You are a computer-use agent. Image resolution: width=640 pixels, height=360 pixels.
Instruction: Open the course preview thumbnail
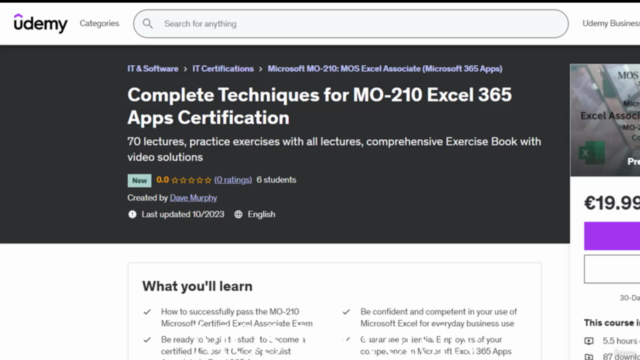coord(605,120)
